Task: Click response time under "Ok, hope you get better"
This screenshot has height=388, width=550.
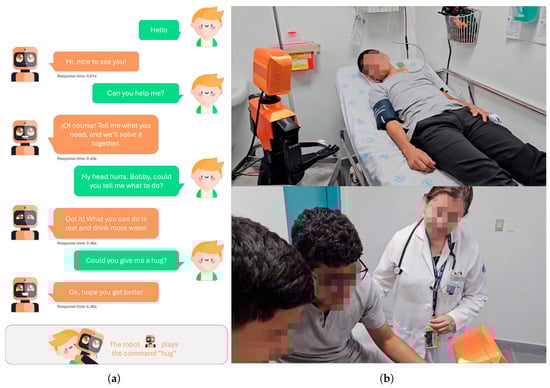Action: (77, 306)
